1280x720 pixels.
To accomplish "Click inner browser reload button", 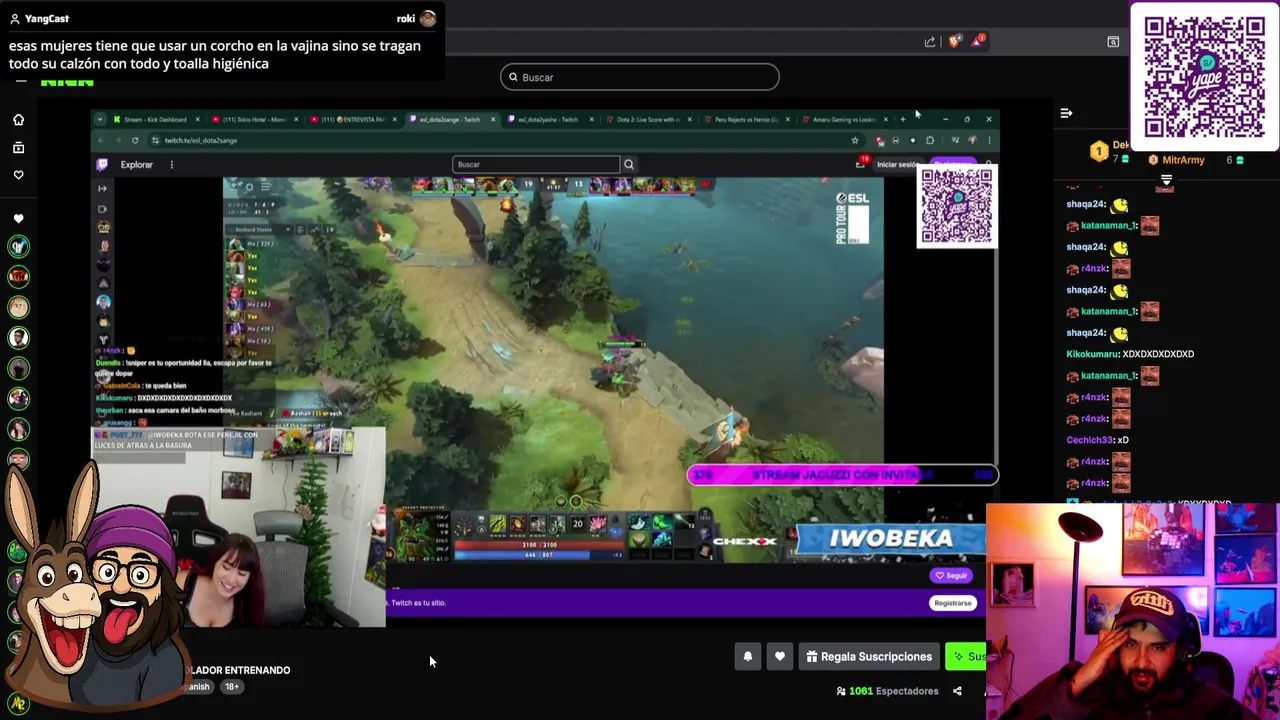I will 135,140.
